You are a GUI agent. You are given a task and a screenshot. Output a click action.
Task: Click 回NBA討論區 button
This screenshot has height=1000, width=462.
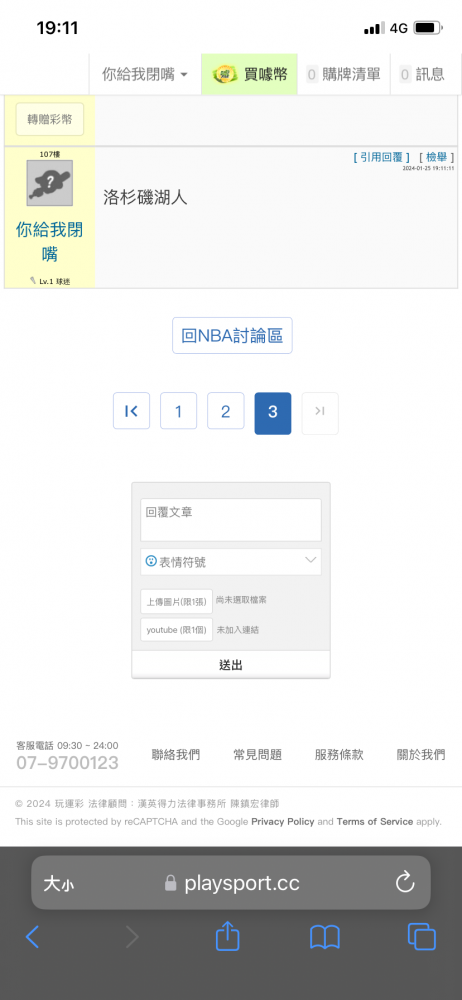(232, 335)
